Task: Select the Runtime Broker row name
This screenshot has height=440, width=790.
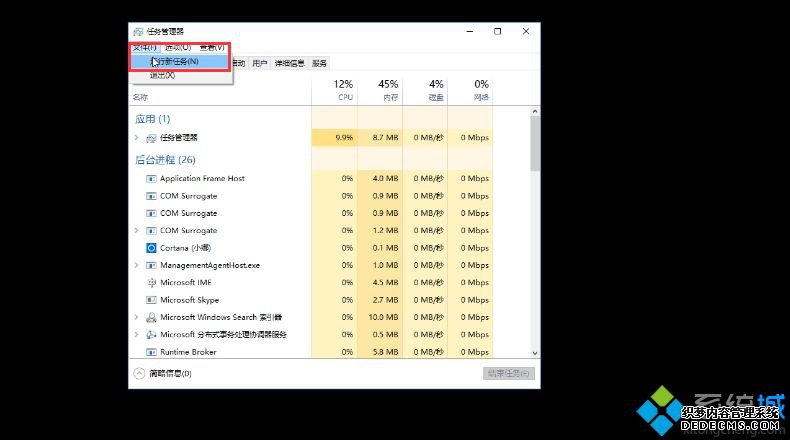Action: [188, 352]
